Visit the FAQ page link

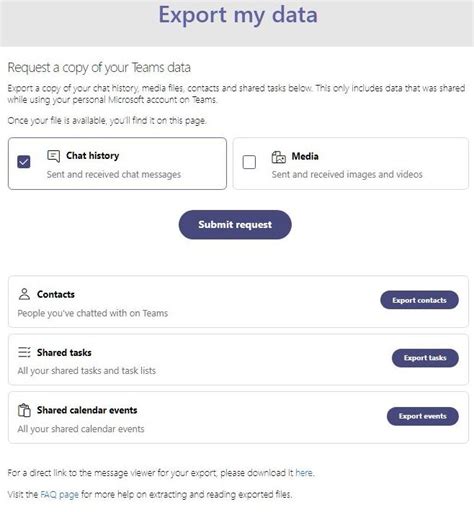[60, 494]
